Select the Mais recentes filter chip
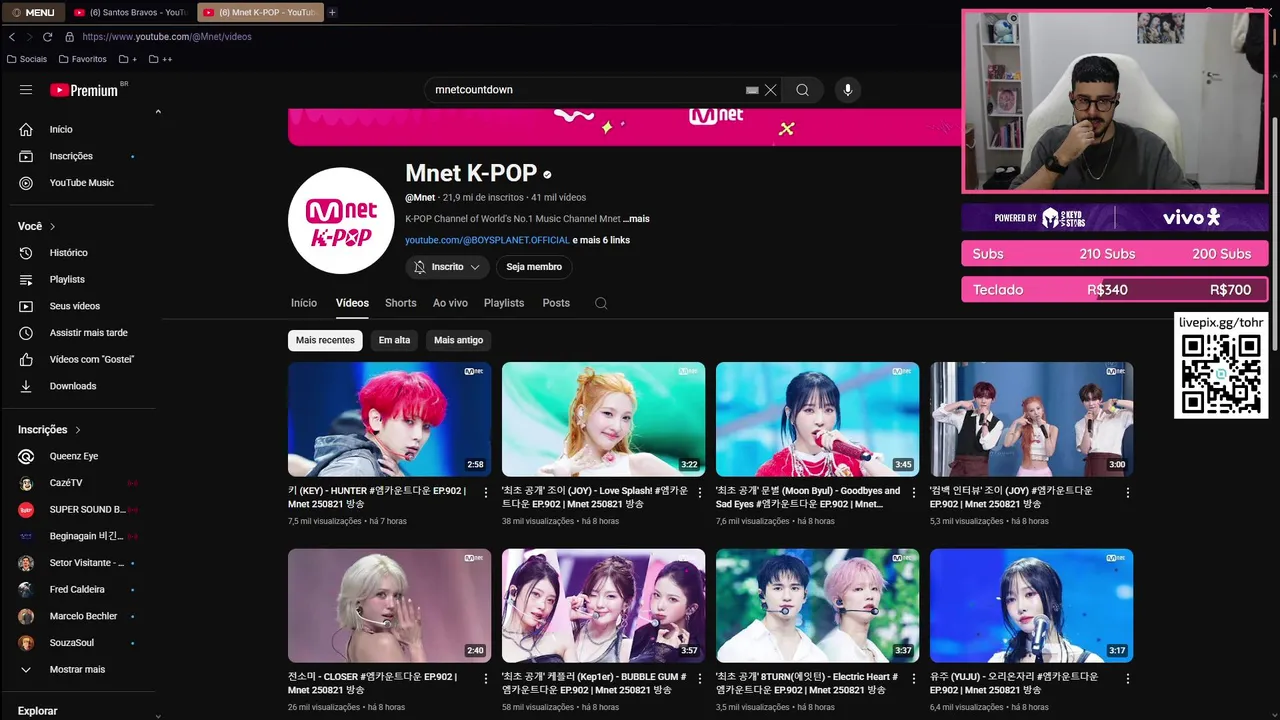1280x720 pixels. (325, 340)
